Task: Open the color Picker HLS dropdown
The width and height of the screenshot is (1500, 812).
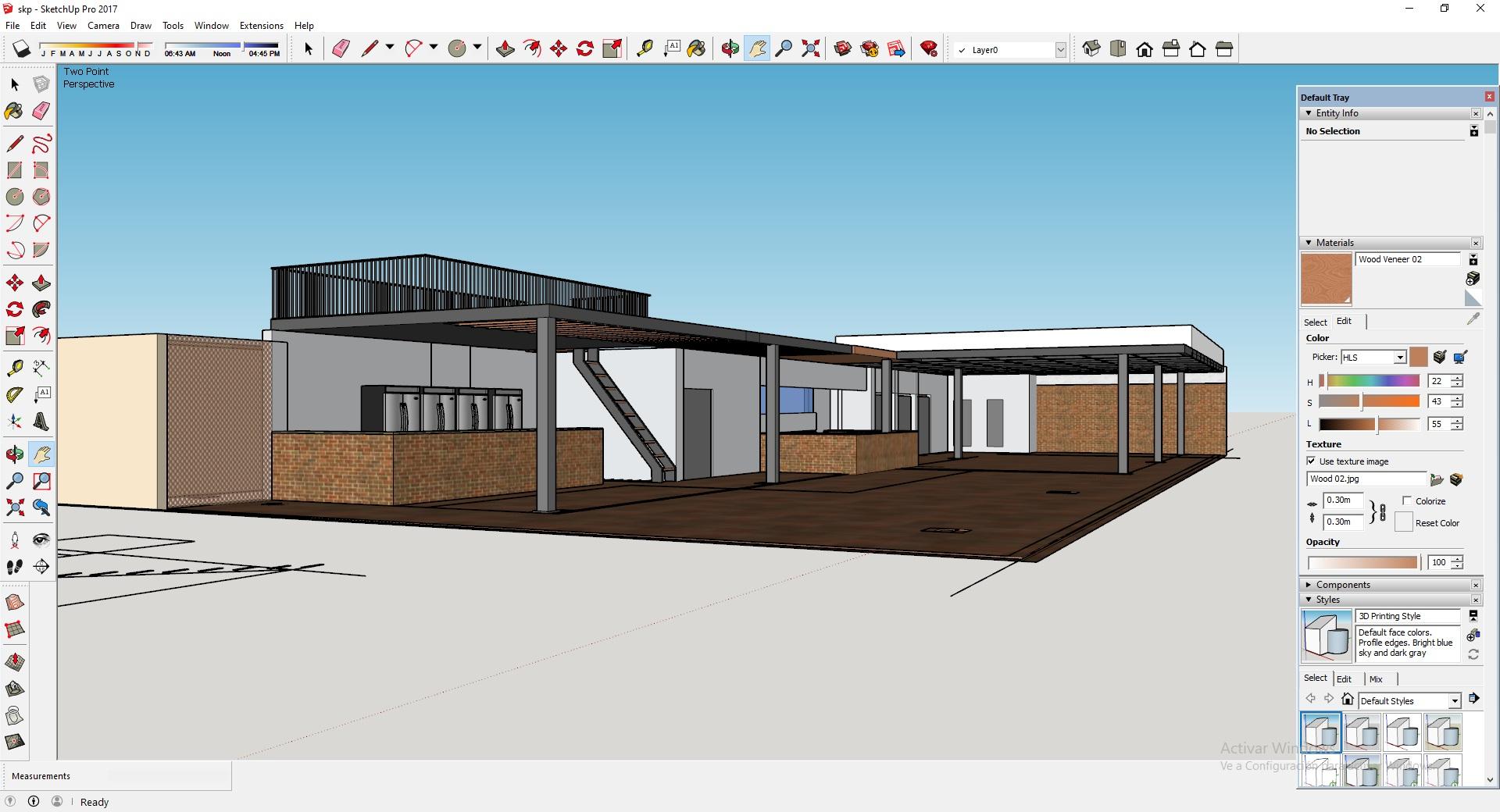Action: point(1399,358)
